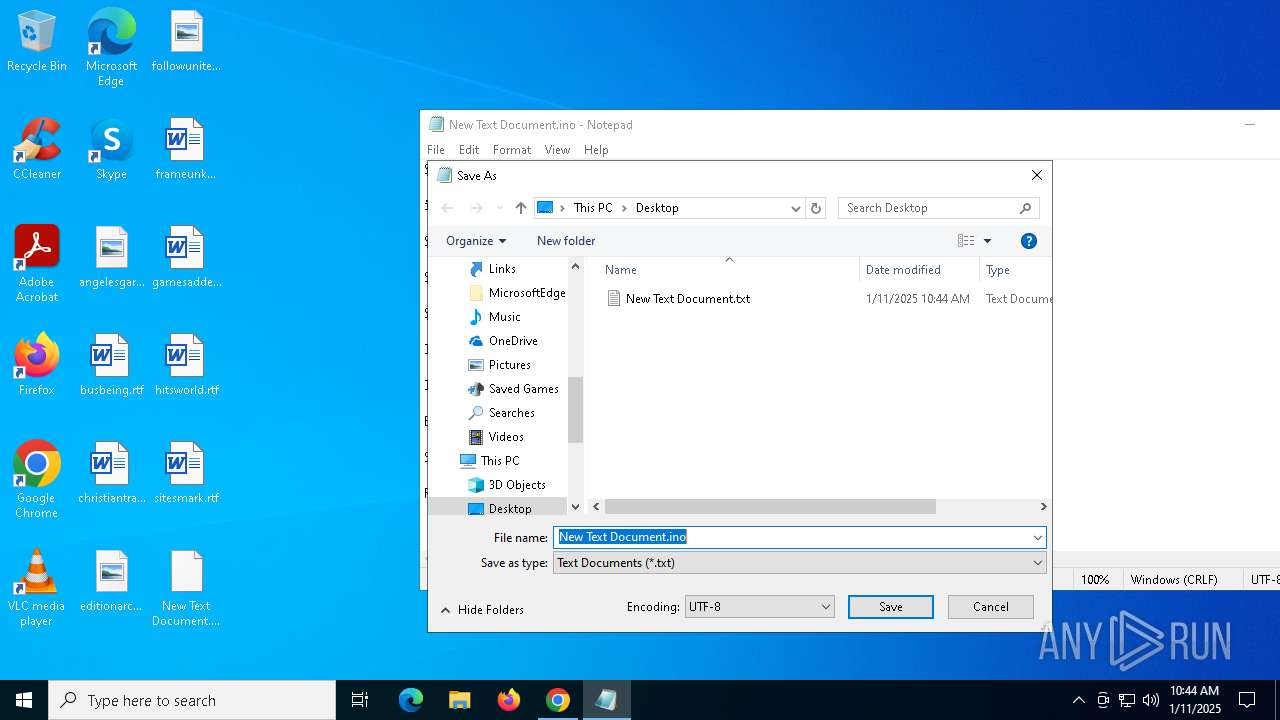Select frameunk Word document on desktop
1280x720 pixels.
186,150
